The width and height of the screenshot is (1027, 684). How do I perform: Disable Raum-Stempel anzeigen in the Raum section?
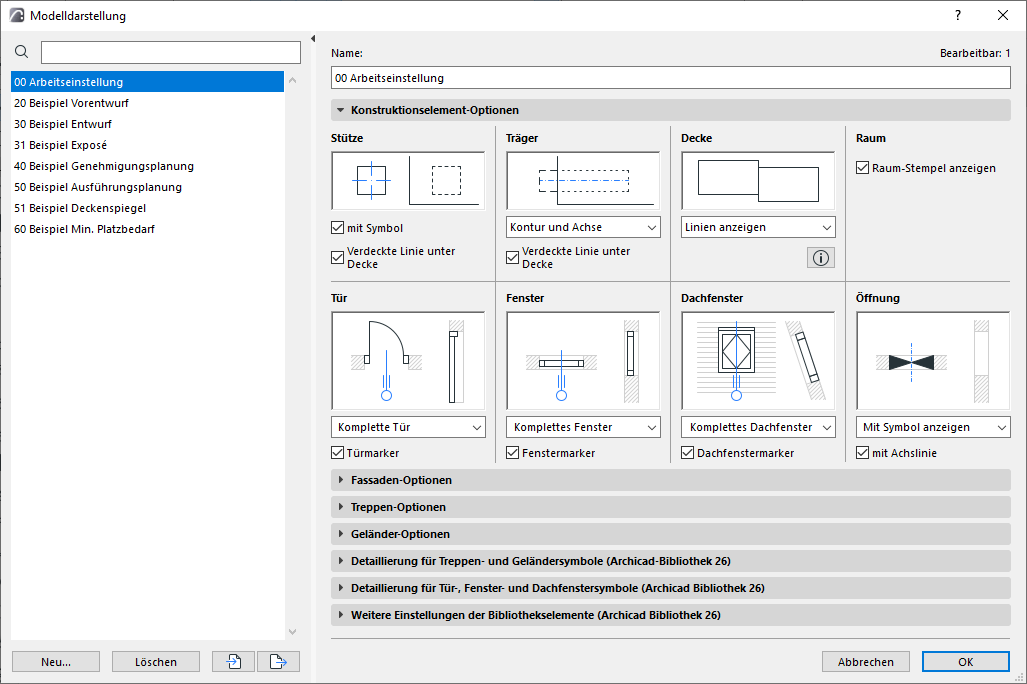(862, 167)
